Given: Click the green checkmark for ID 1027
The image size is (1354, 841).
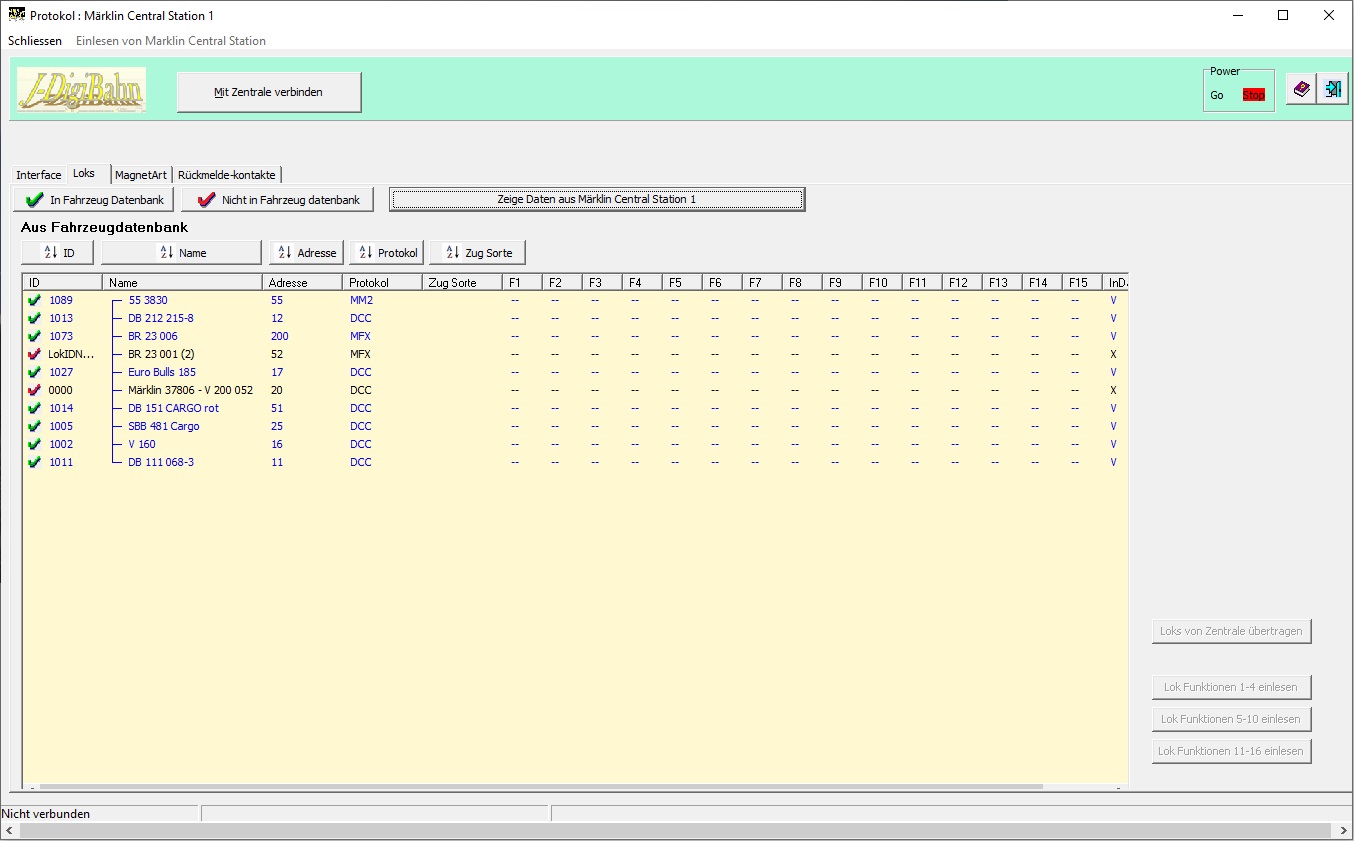Looking at the screenshot, I should (x=35, y=372).
